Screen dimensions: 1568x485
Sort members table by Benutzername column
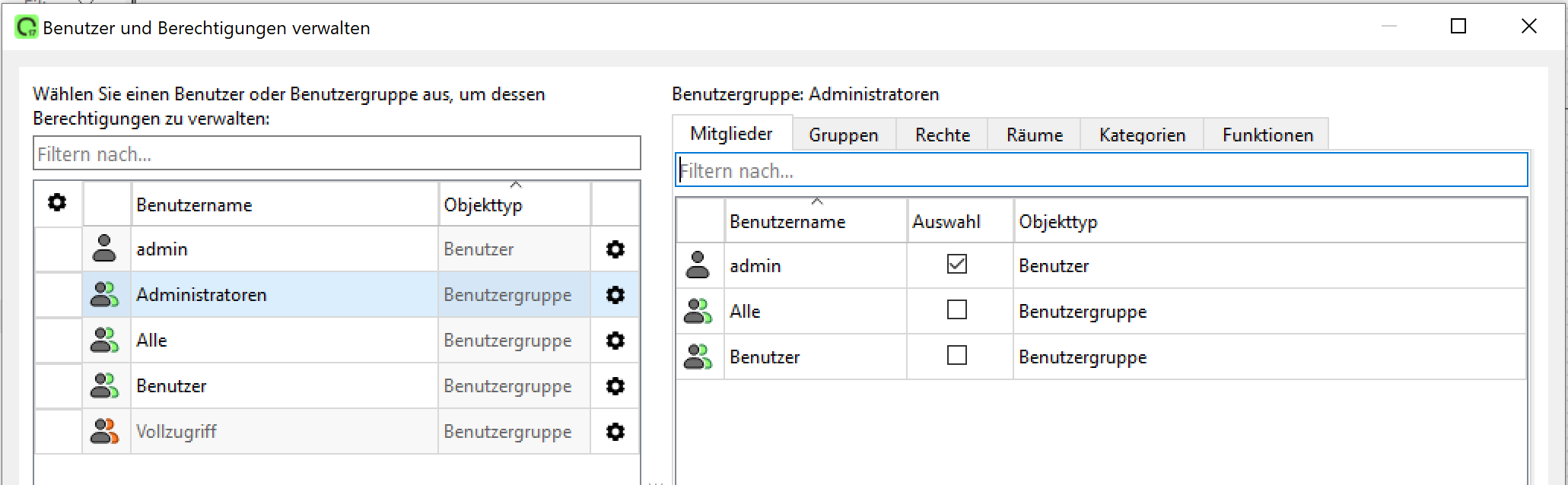point(815,220)
